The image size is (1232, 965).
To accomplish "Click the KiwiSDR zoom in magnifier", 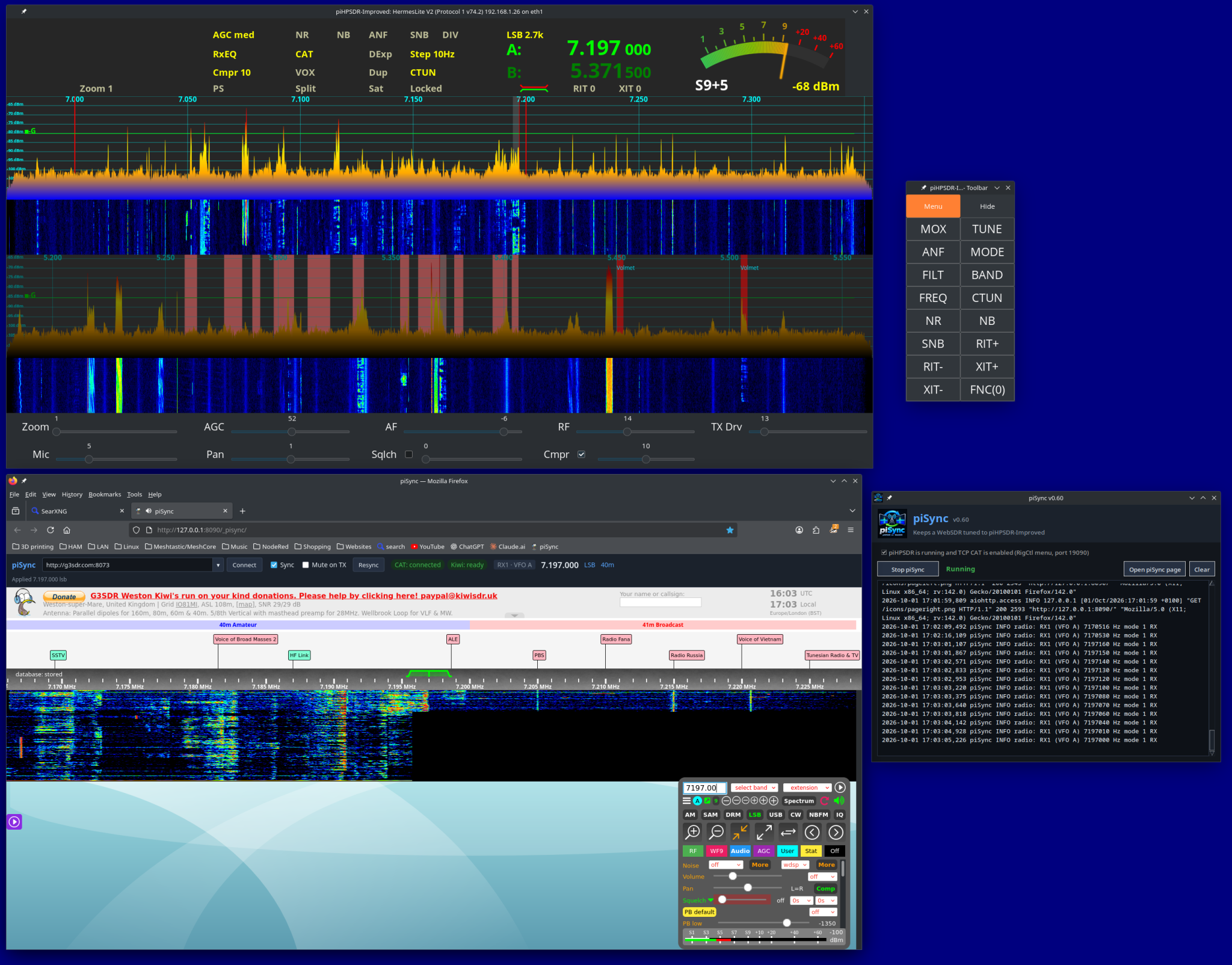I will (692, 832).
